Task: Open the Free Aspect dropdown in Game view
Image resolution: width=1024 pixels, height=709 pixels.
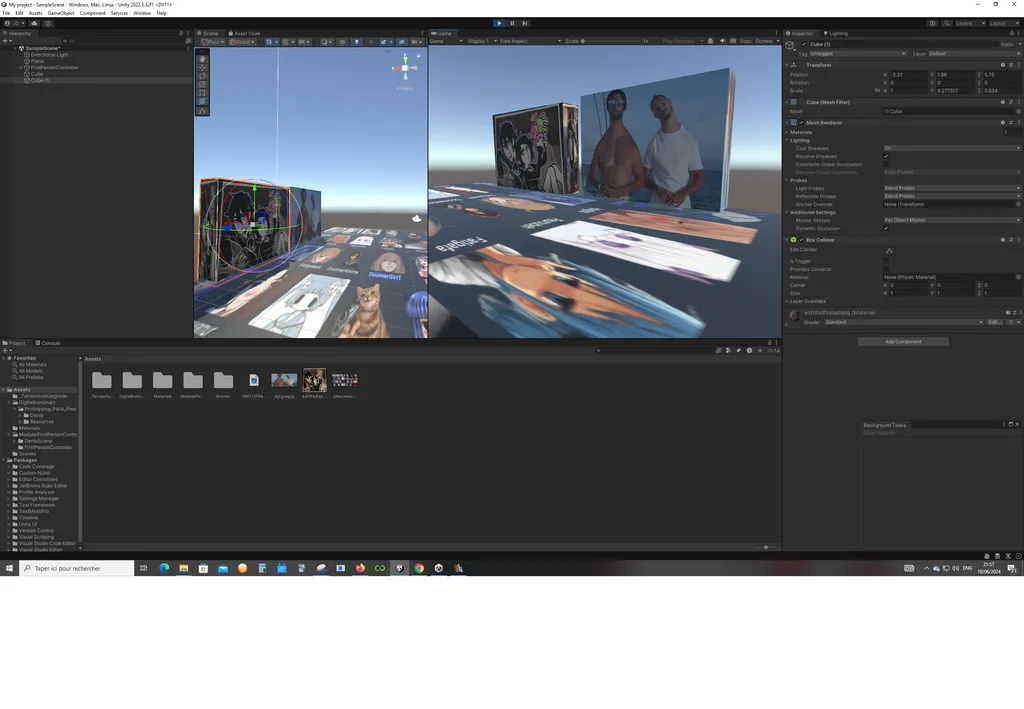Action: click(x=530, y=41)
